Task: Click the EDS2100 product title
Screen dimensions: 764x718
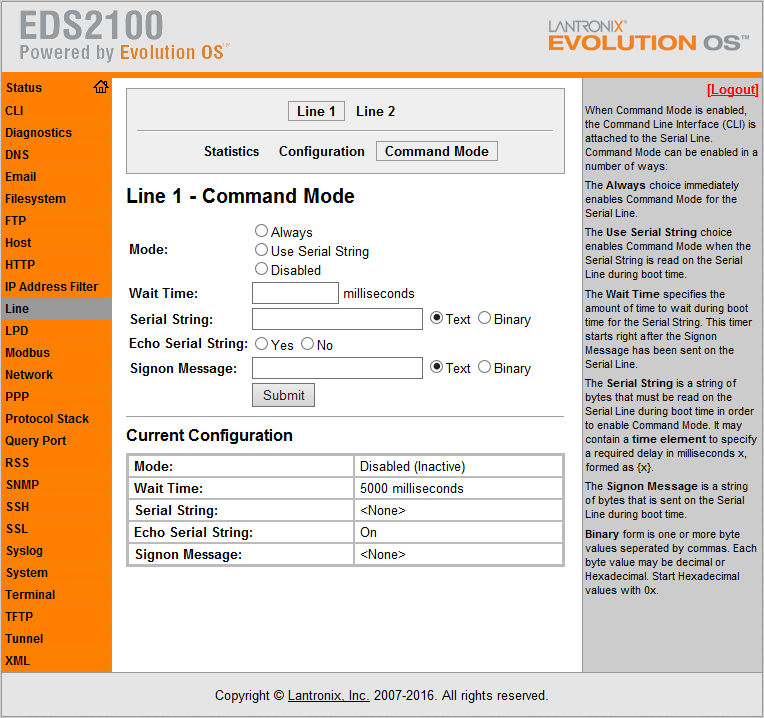Action: [x=91, y=25]
